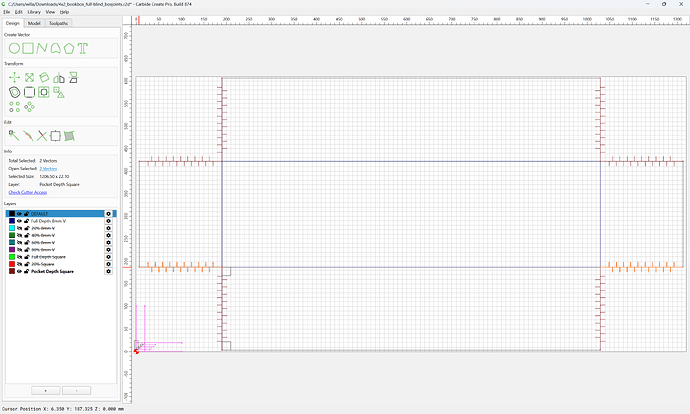The image size is (690, 414).
Task: Show the Full Depth Square layer
Action: point(19,257)
